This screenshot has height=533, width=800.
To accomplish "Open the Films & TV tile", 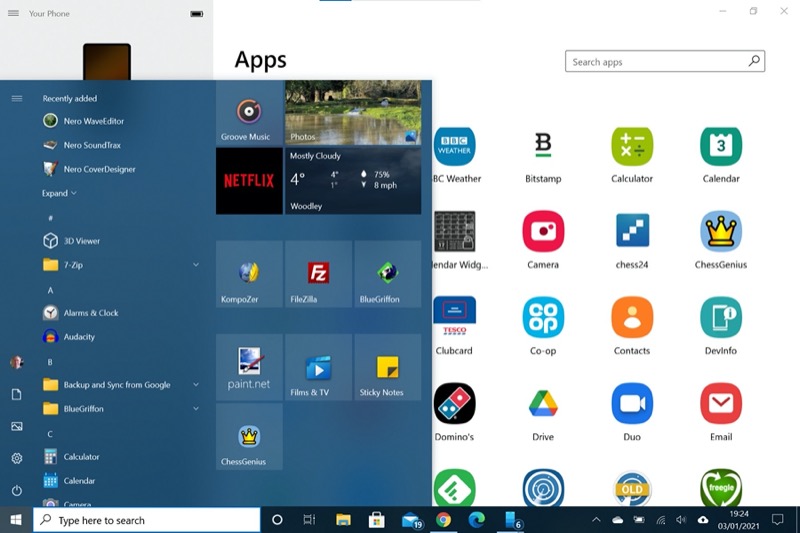I will tap(318, 367).
